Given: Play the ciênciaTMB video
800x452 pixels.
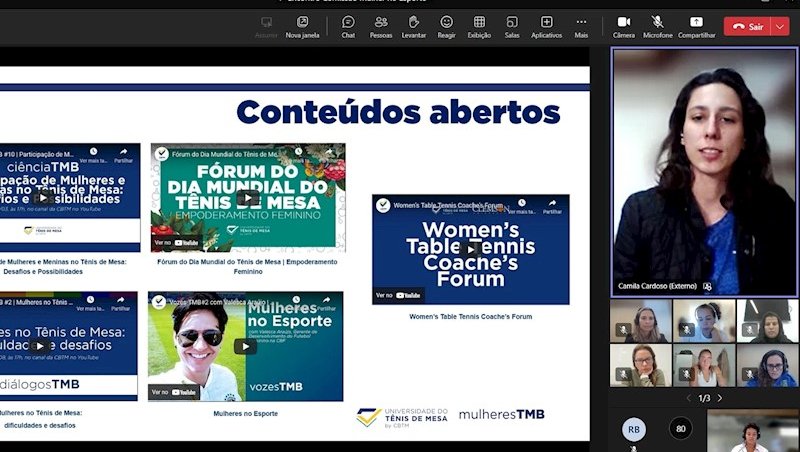Looking at the screenshot, I should click(x=44, y=197).
